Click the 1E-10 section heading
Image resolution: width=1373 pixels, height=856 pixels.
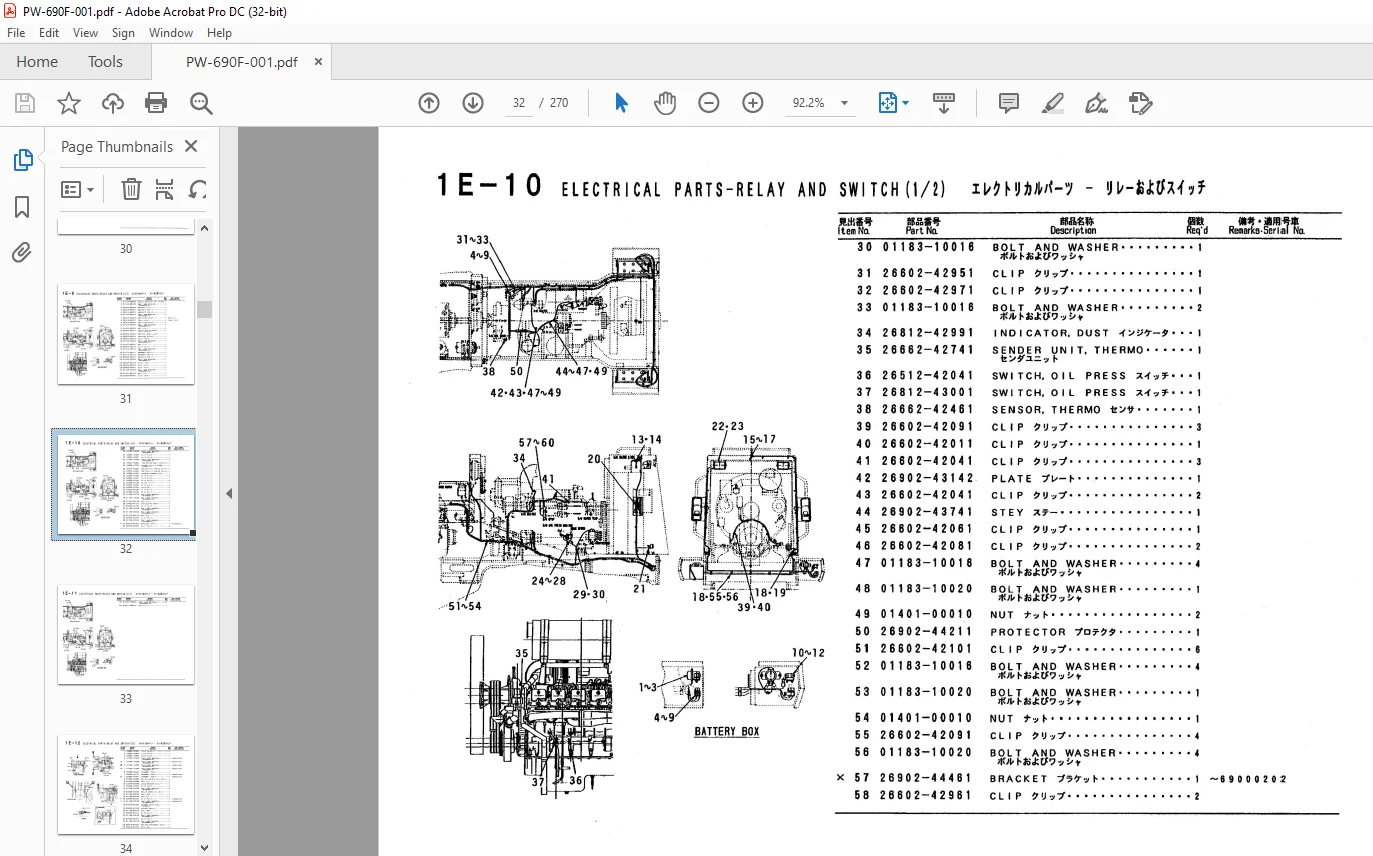(x=490, y=186)
